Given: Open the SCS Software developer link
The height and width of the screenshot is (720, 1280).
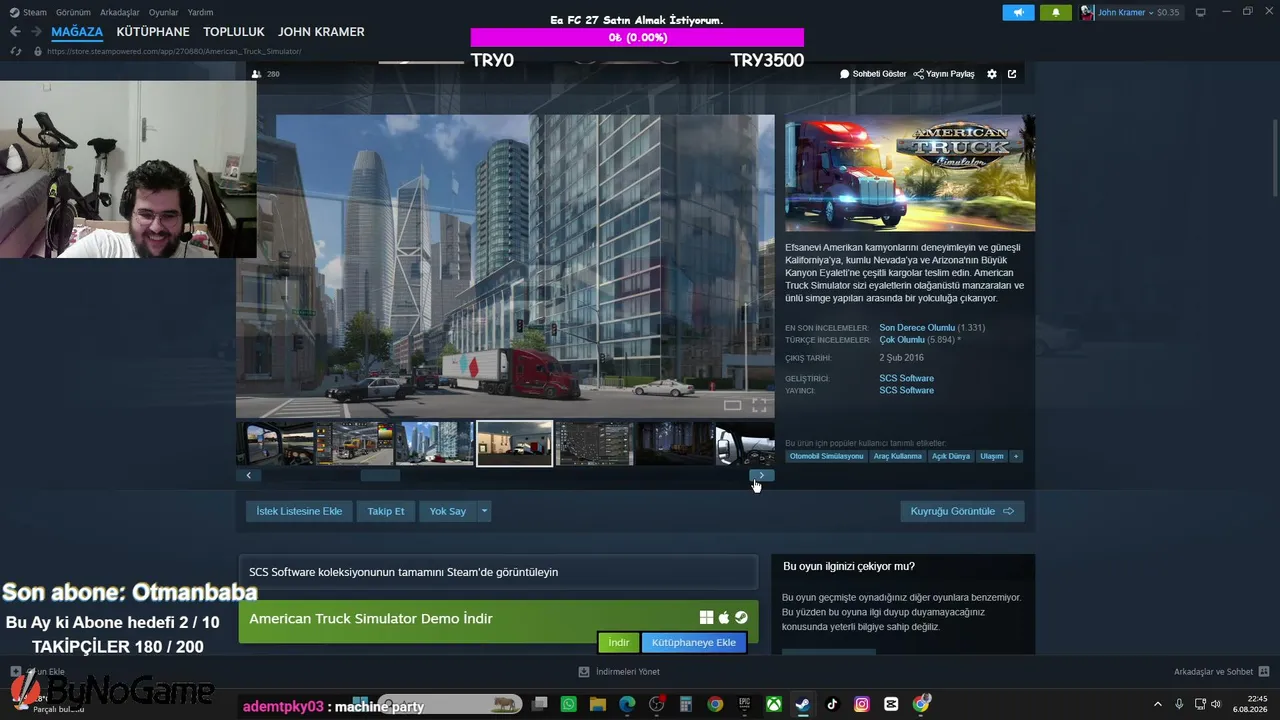Looking at the screenshot, I should (x=906, y=378).
